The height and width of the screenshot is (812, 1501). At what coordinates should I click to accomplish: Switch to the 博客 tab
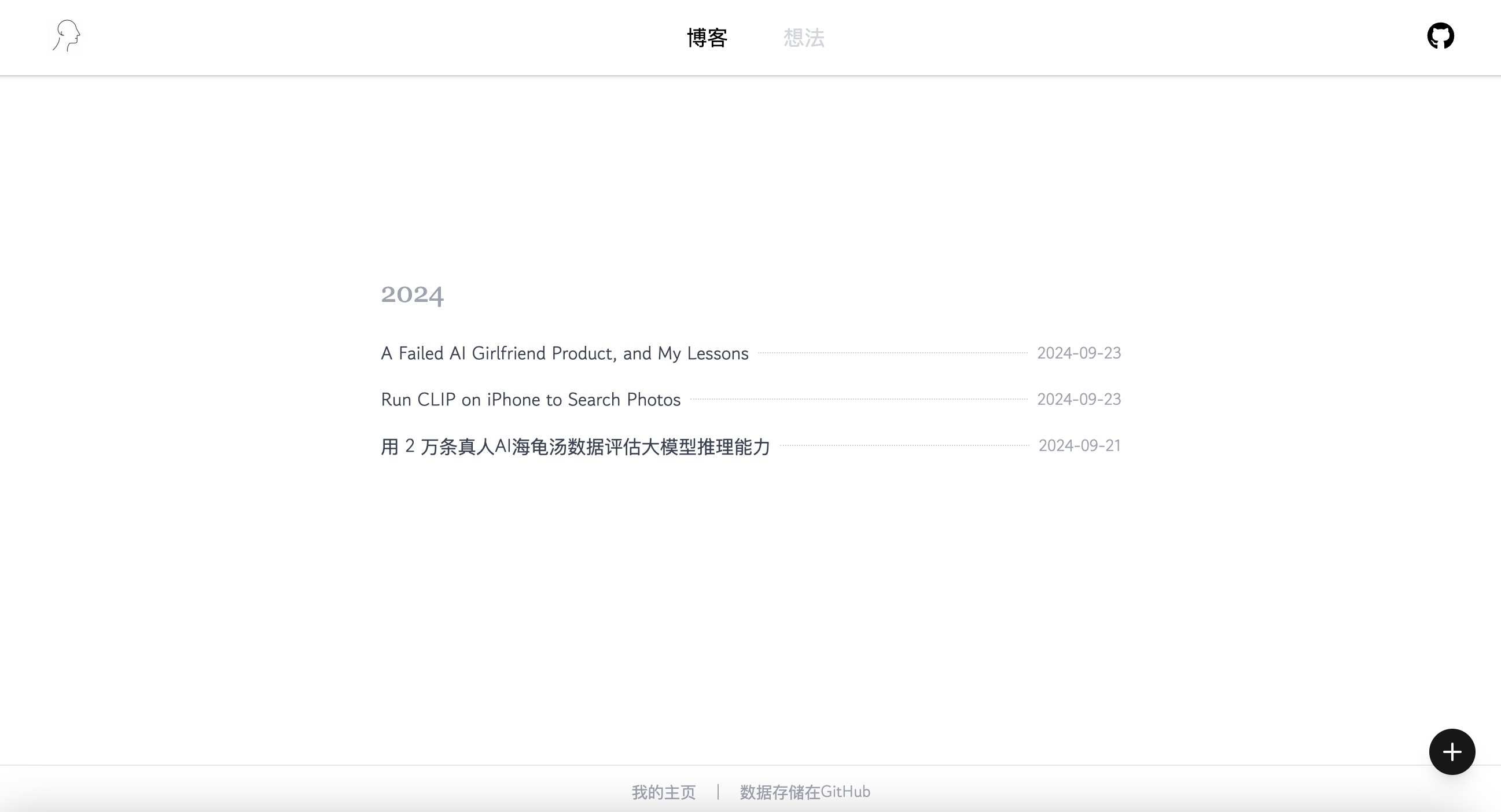pyautogui.click(x=707, y=38)
